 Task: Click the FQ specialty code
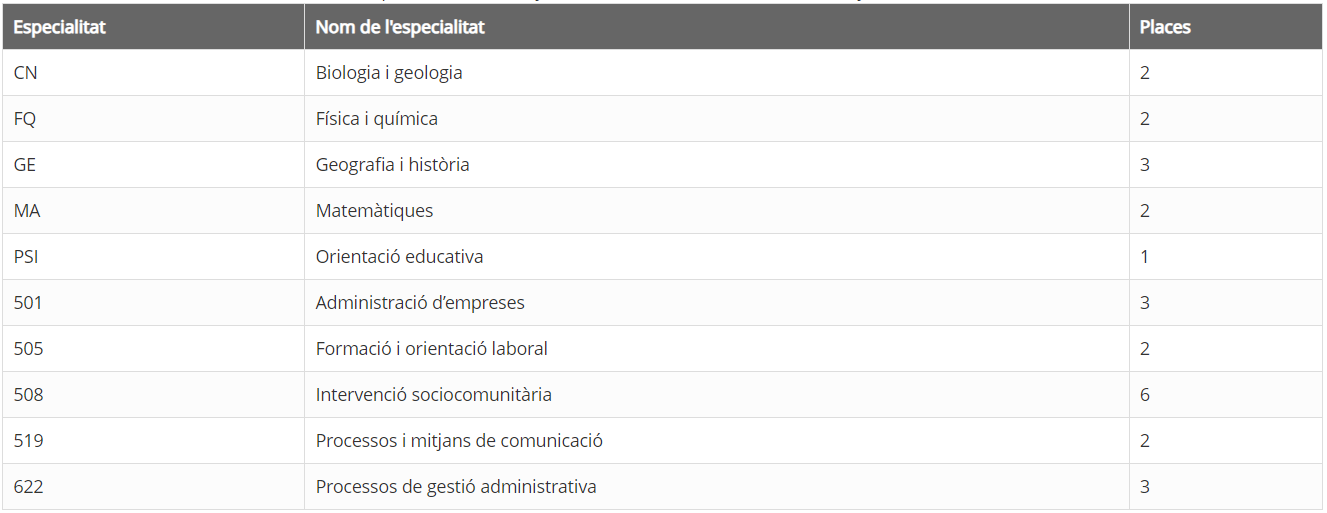point(25,119)
